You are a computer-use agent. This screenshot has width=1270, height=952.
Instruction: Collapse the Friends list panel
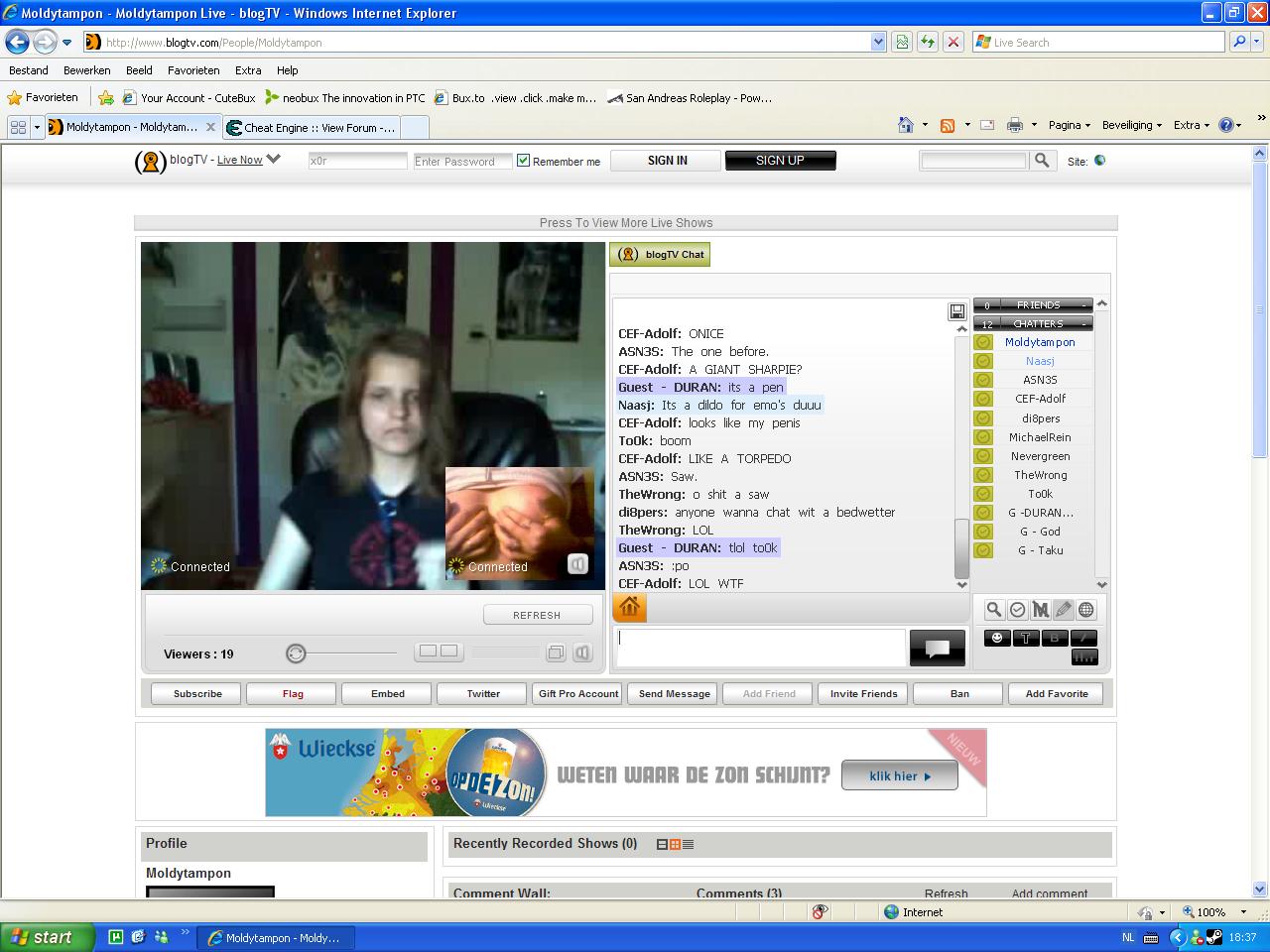(1083, 305)
